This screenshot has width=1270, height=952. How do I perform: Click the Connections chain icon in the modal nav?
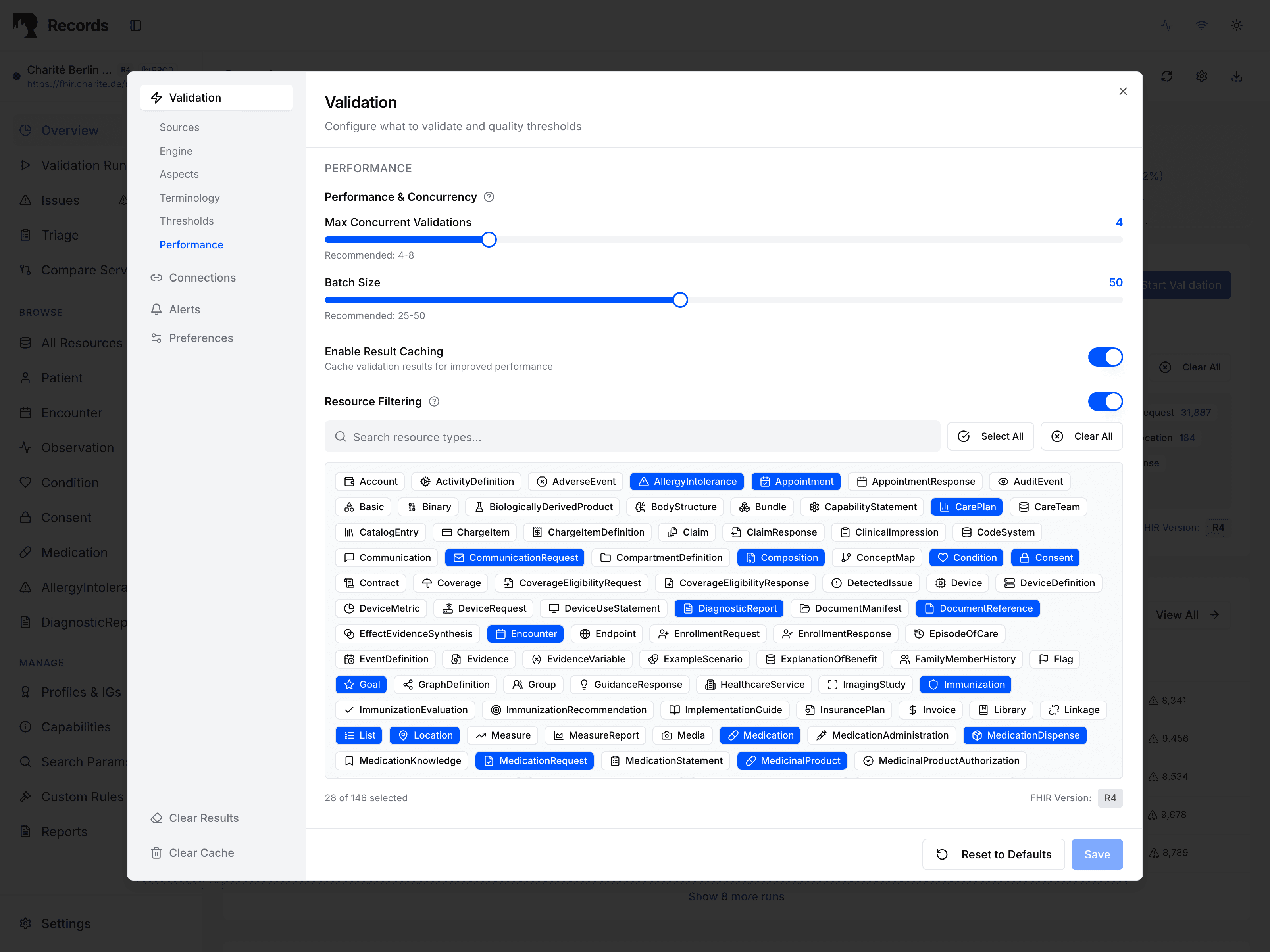(x=157, y=277)
